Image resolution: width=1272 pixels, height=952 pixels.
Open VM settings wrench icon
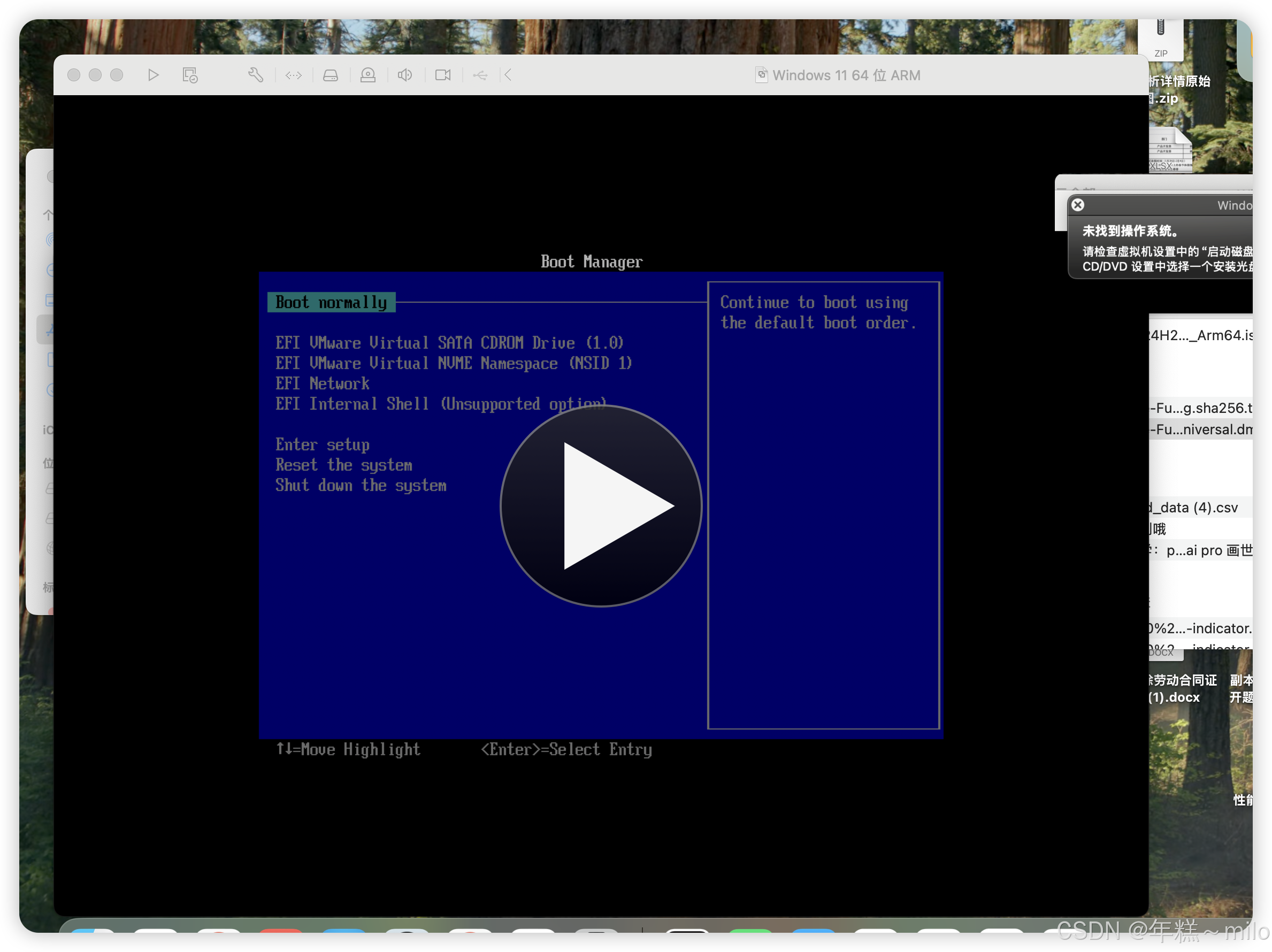pyautogui.click(x=256, y=75)
